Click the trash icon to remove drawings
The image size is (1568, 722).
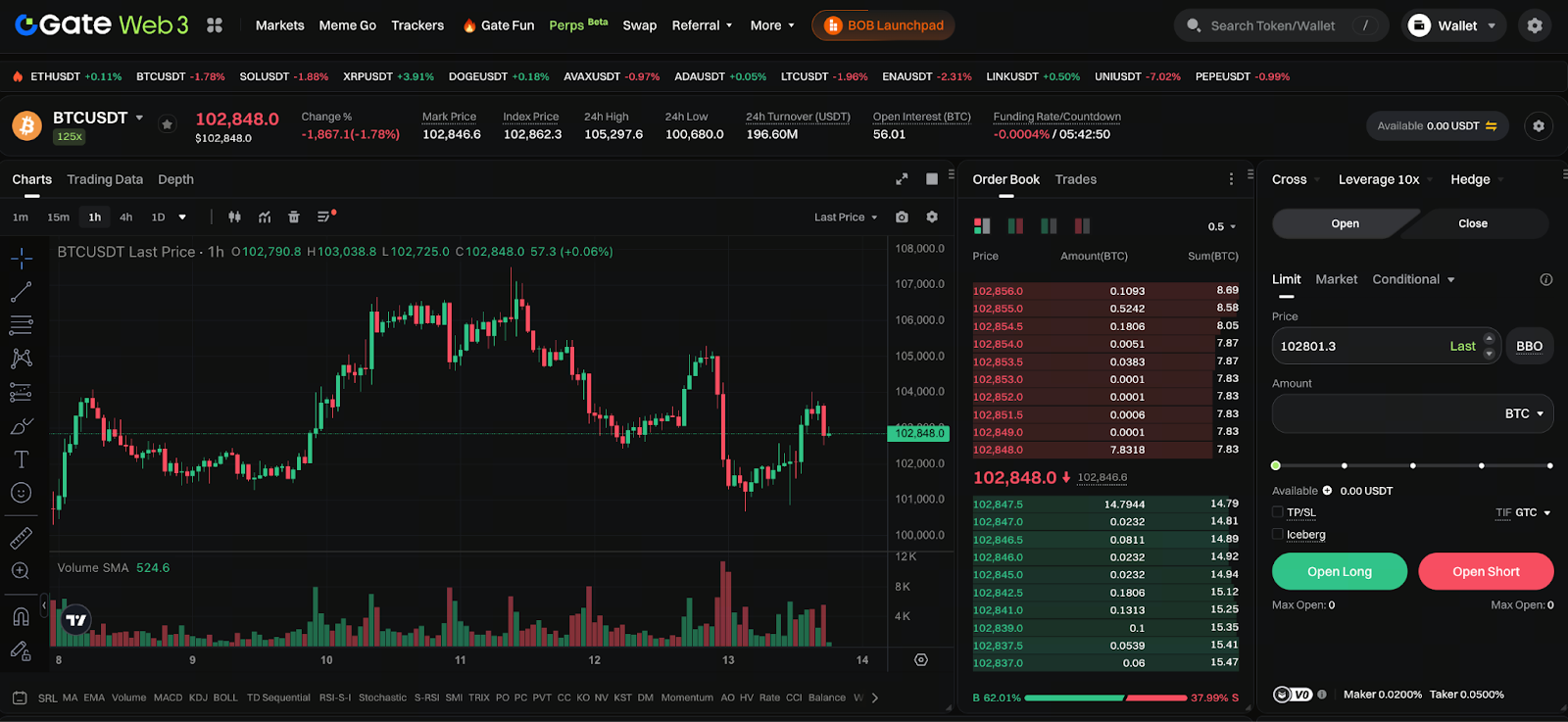(x=294, y=217)
